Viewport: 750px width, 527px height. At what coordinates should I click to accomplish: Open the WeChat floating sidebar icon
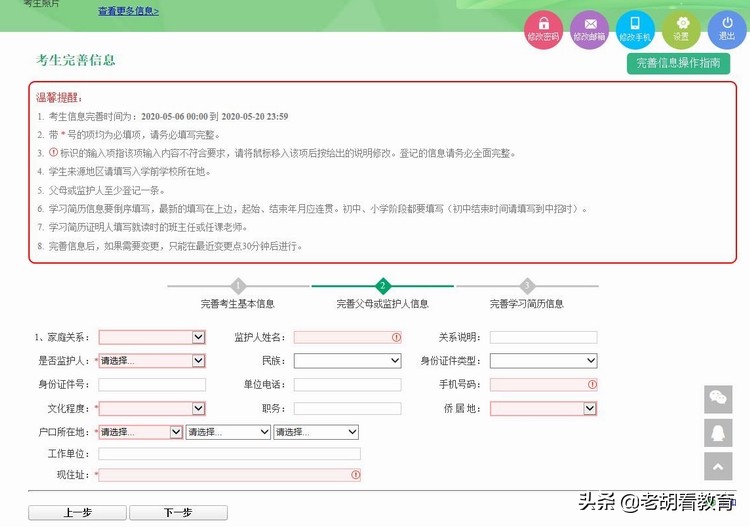click(718, 399)
